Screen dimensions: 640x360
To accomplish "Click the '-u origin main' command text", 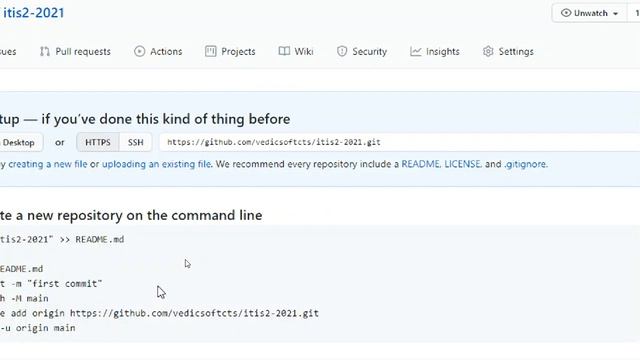I will [x=38, y=328].
